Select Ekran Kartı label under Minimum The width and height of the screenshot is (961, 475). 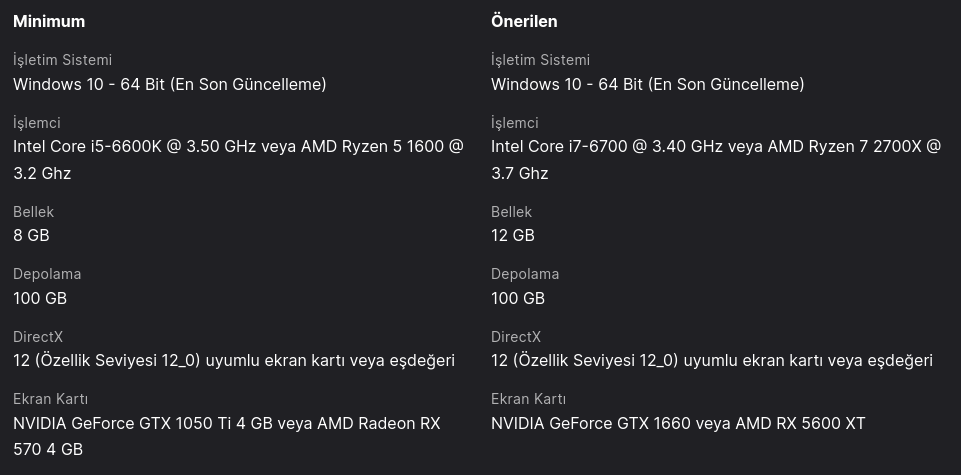point(50,399)
